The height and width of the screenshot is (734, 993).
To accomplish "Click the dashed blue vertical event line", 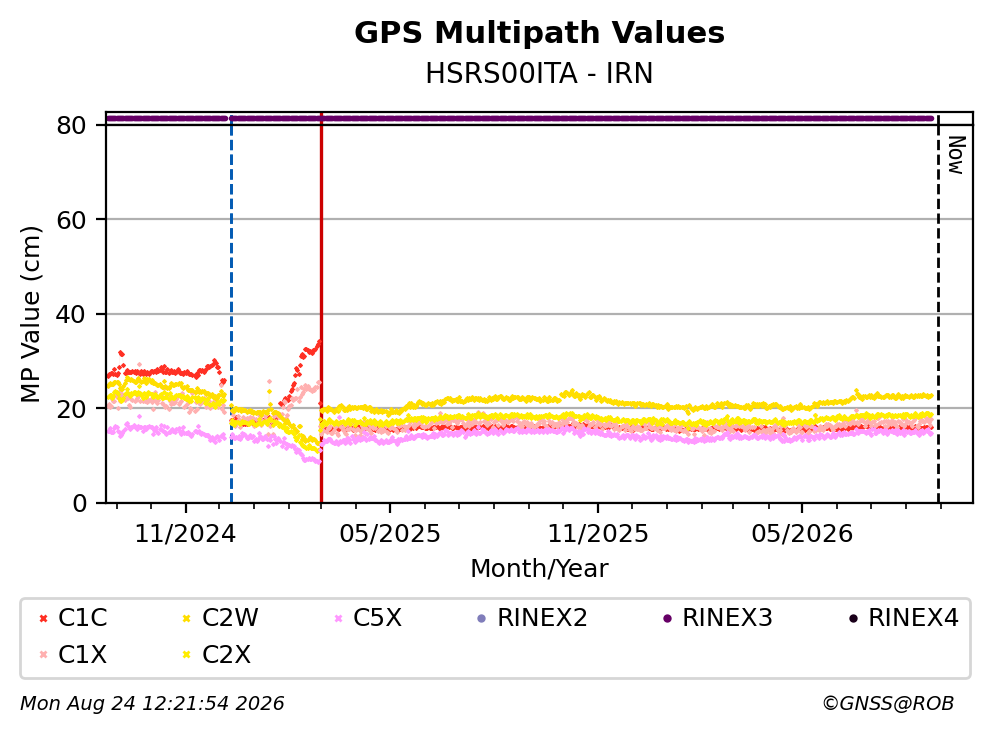I will click(x=231, y=308).
